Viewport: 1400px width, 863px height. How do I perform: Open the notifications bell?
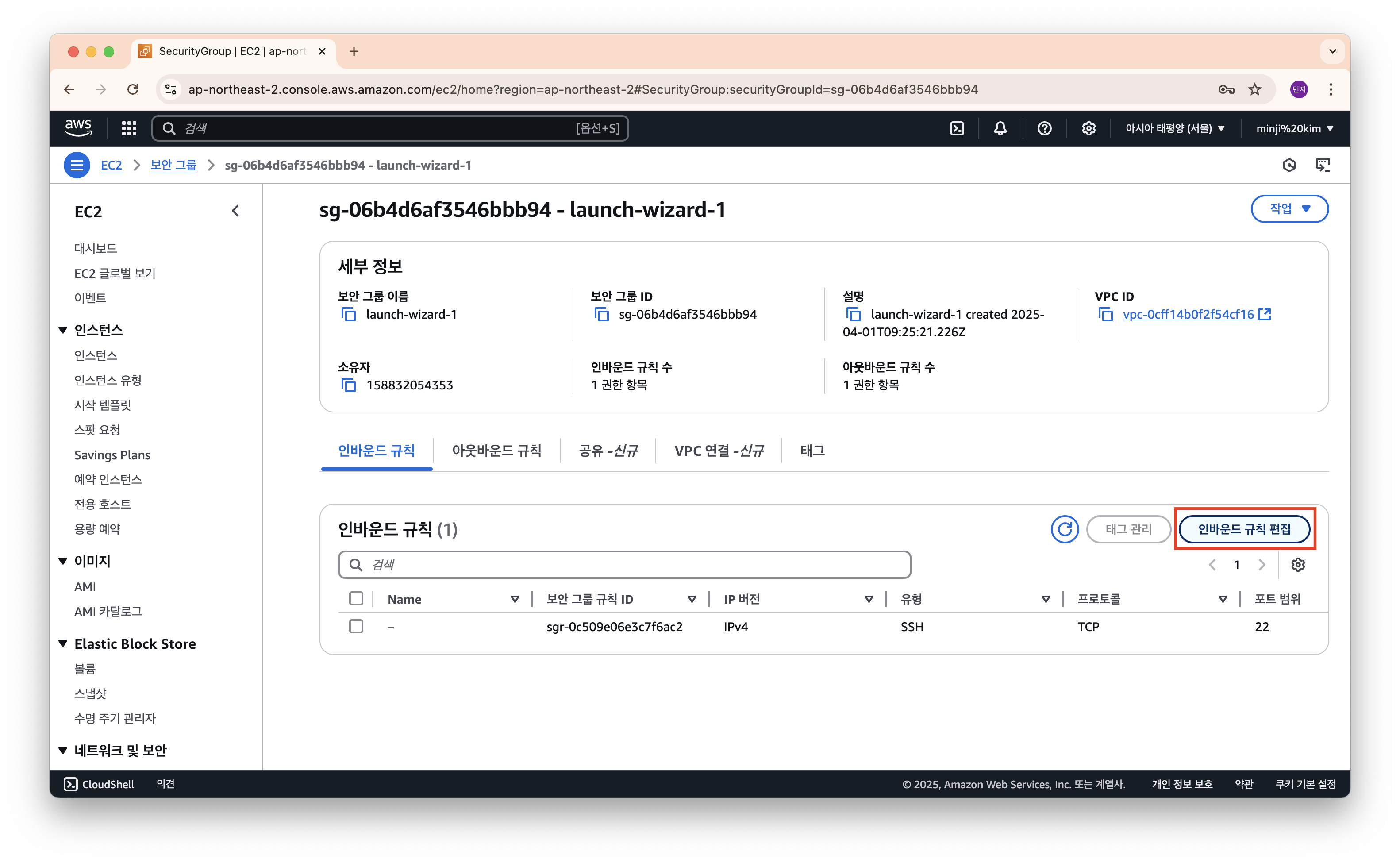pos(1000,128)
